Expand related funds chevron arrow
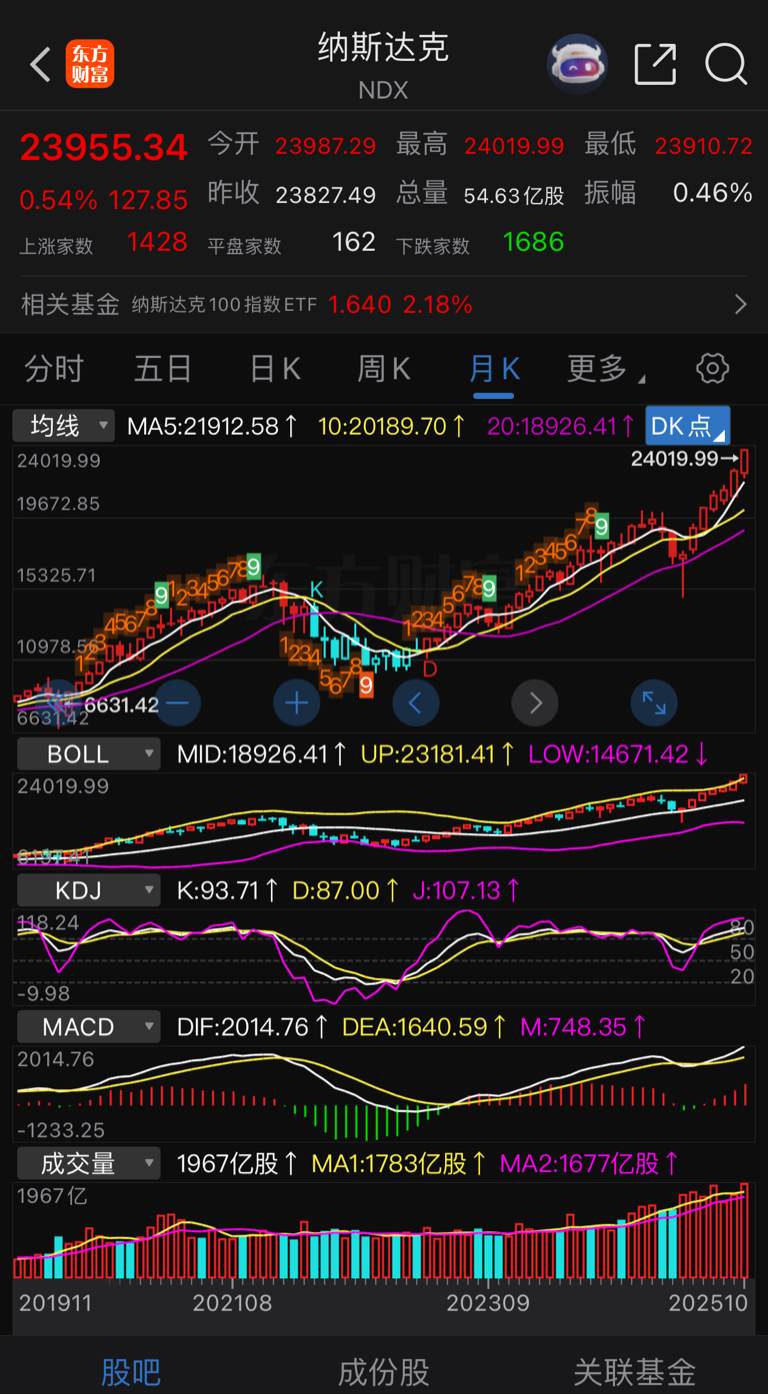768x1395 pixels. (741, 304)
